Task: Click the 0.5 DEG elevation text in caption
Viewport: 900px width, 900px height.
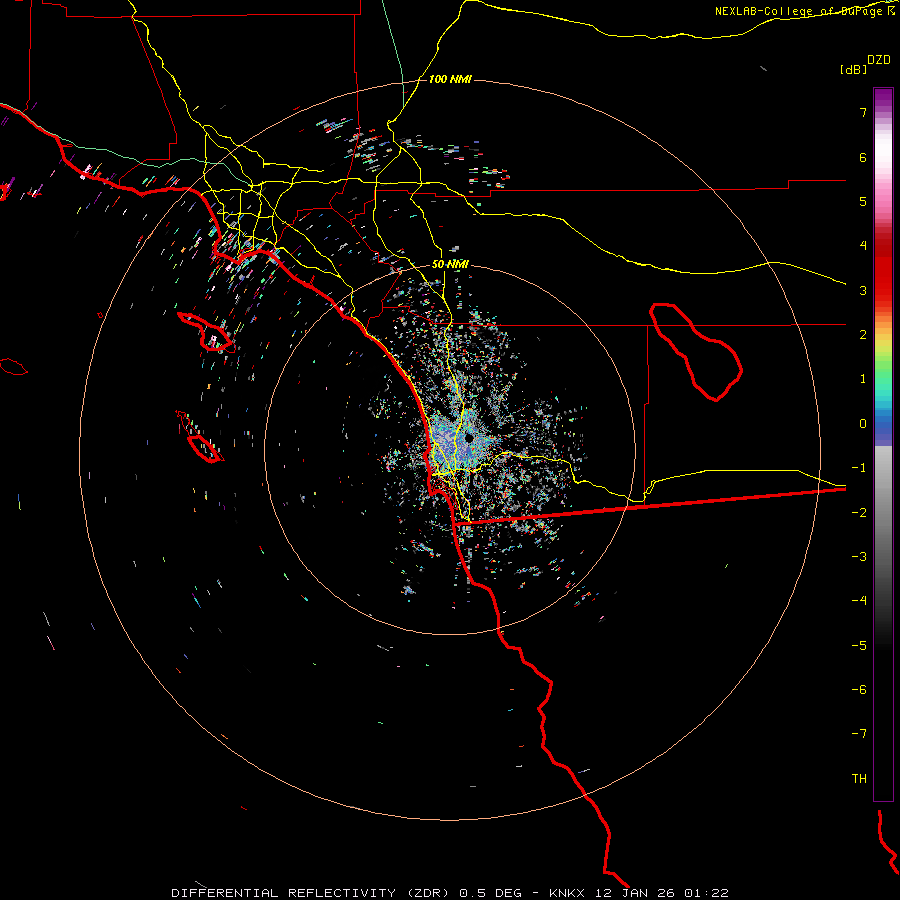Action: click(491, 893)
